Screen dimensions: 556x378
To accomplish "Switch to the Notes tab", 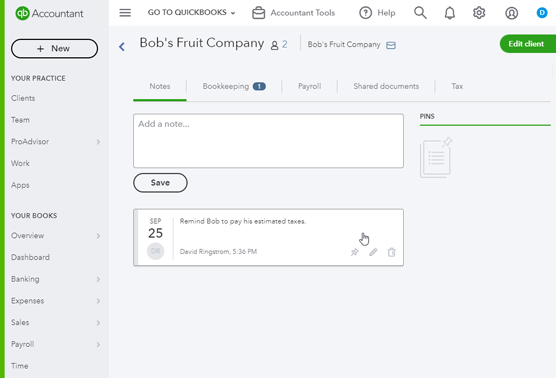I will [160, 86].
